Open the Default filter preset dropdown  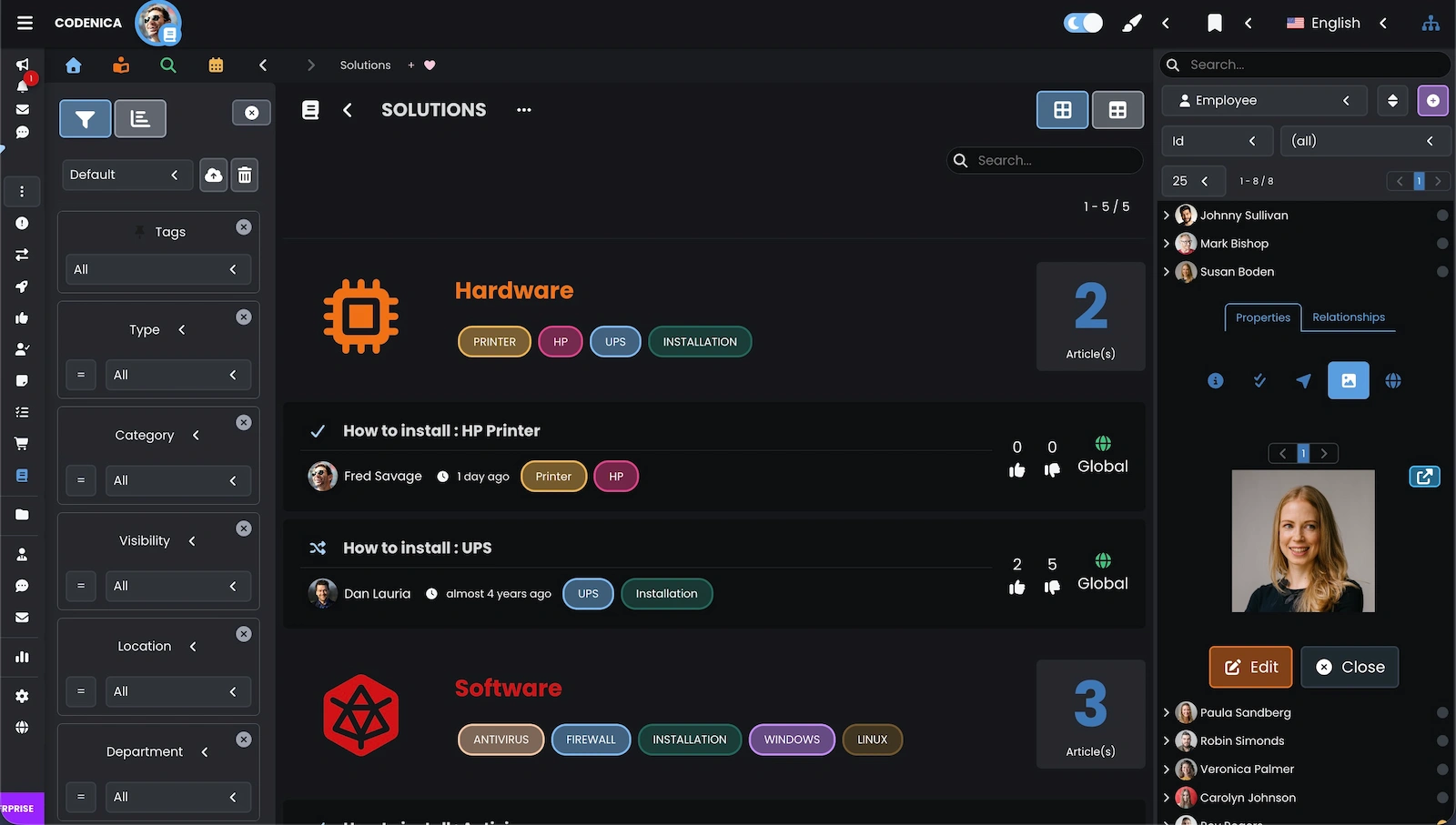126,175
